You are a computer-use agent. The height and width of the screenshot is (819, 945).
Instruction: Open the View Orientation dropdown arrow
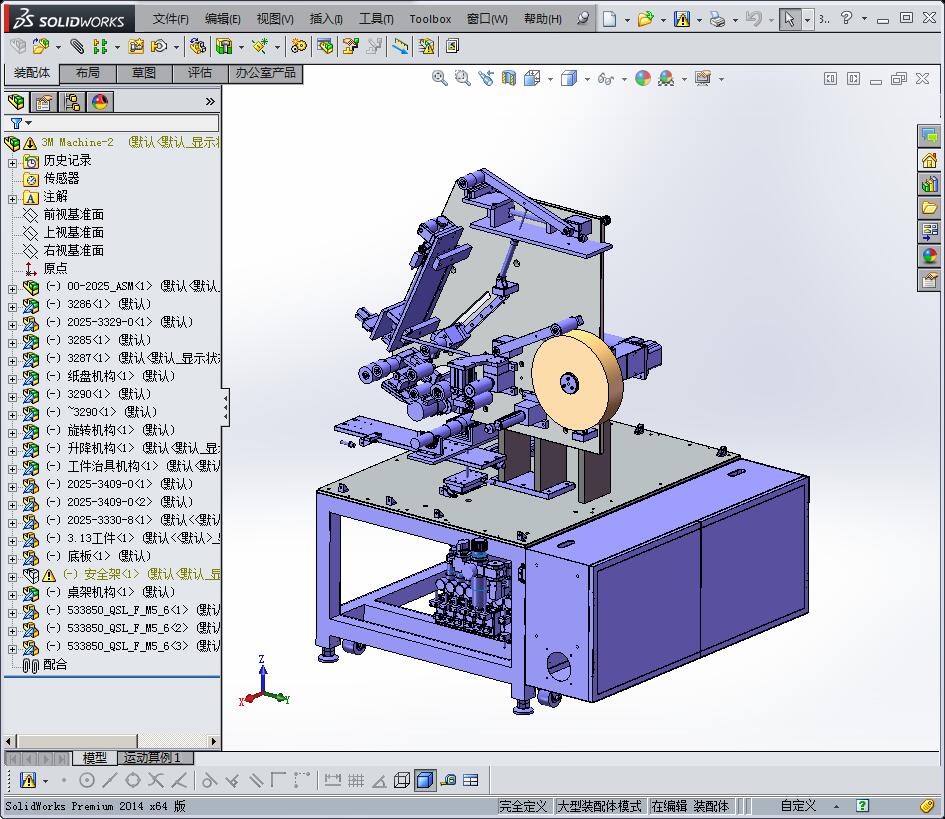pyautogui.click(x=550, y=79)
